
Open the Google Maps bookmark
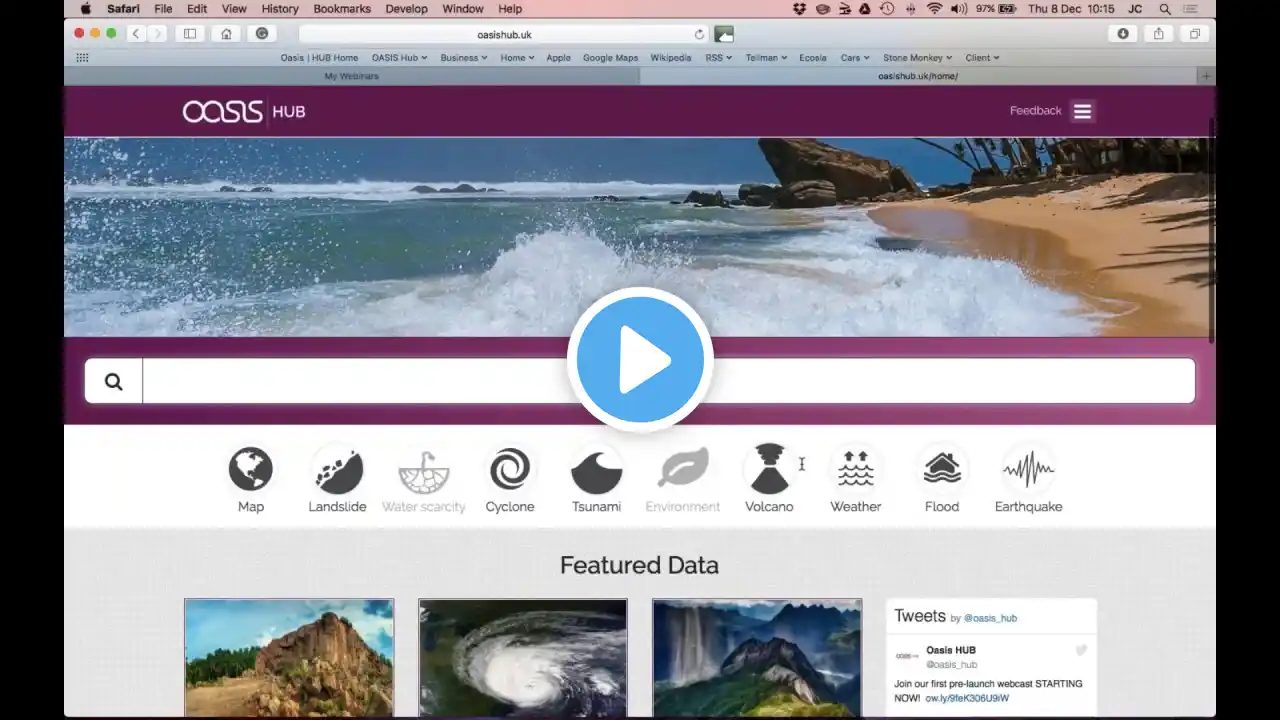[x=610, y=58]
